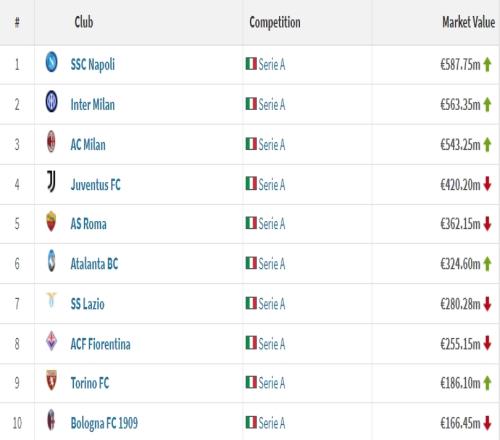Sort table by Club column header
Screen dimensions: 500x440
[84, 22]
